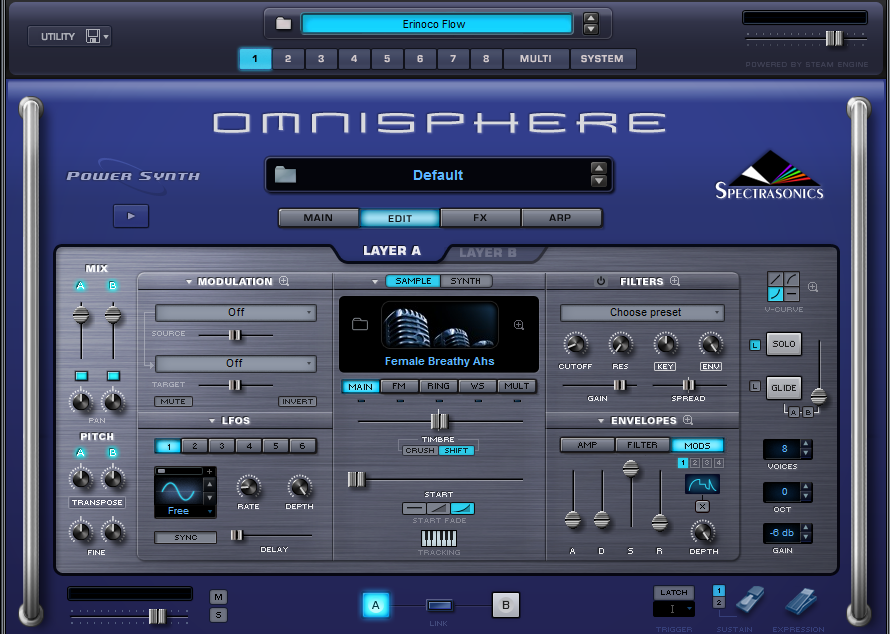
Task: Open the soundsource browser folder icon
Action: click(360, 324)
